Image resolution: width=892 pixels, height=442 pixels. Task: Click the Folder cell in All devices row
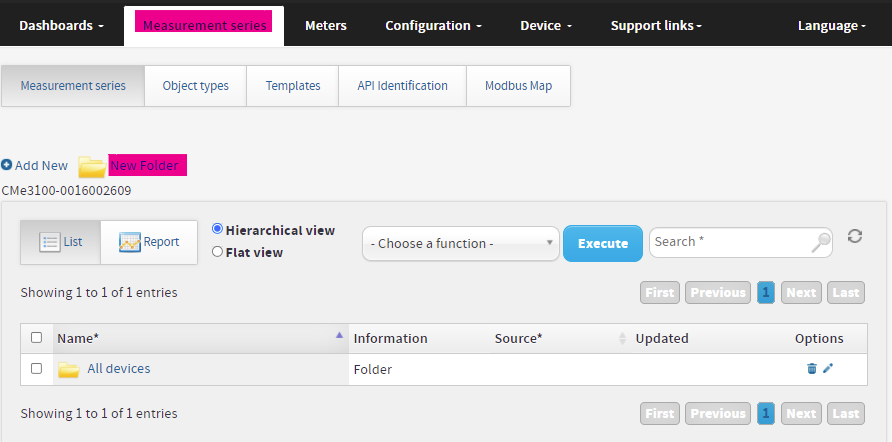(373, 370)
